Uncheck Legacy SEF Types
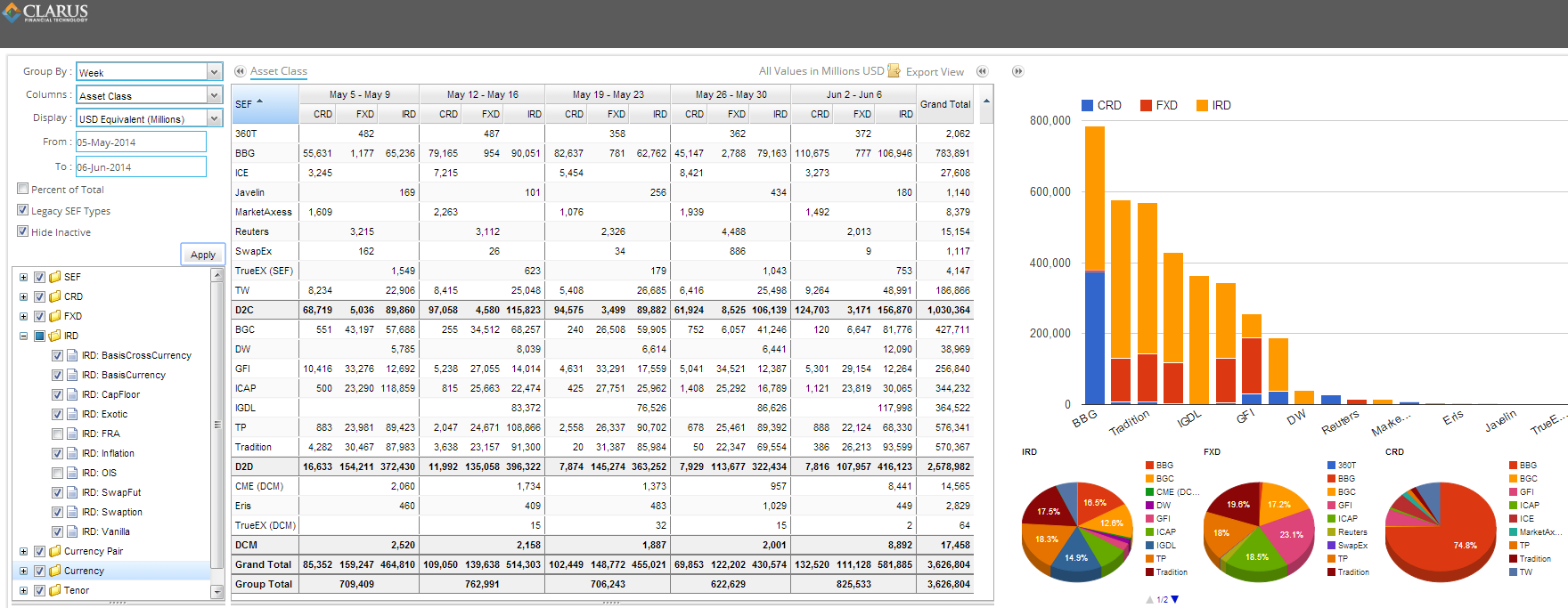The image size is (1568, 608). [x=23, y=210]
